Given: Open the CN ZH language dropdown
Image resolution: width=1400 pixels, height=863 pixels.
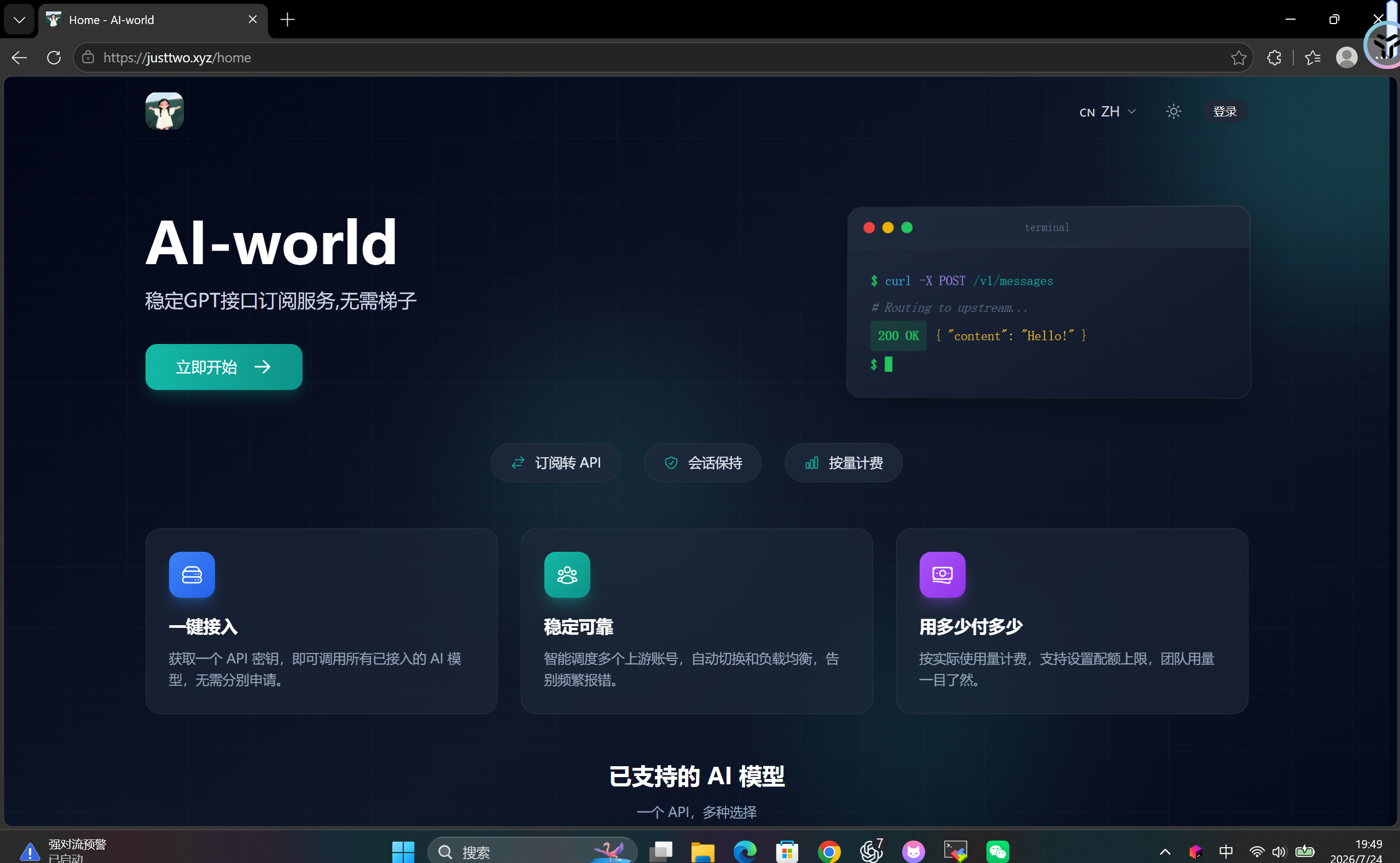Looking at the screenshot, I should (x=1107, y=112).
